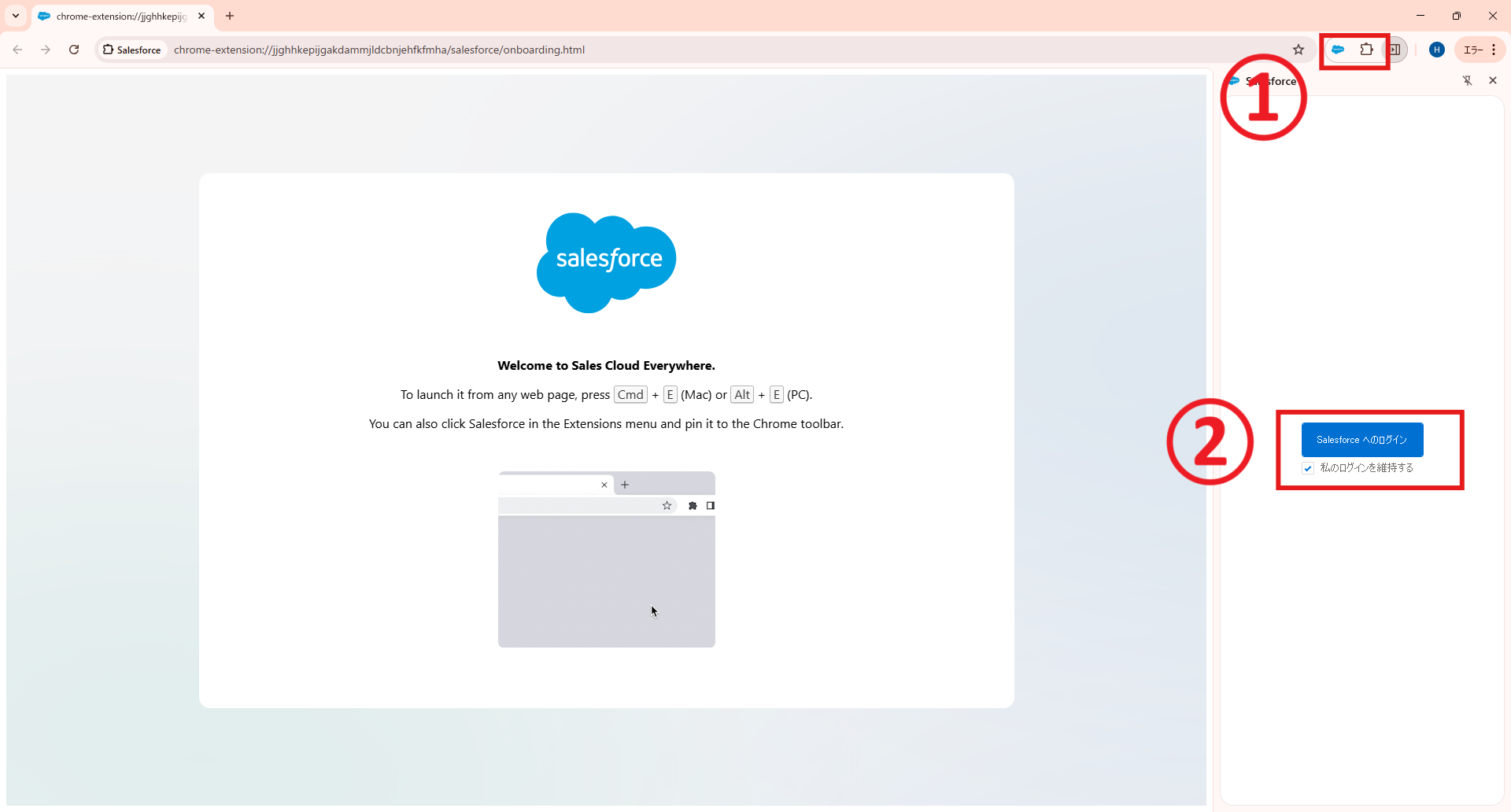Toggle 私のログインを維持する checkbox
This screenshot has width=1511, height=812.
pyautogui.click(x=1308, y=468)
